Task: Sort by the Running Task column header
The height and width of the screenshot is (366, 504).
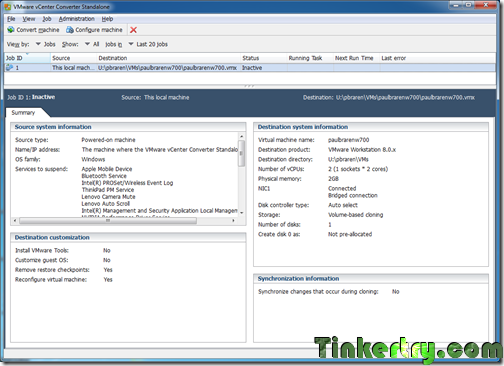Action: coord(310,58)
